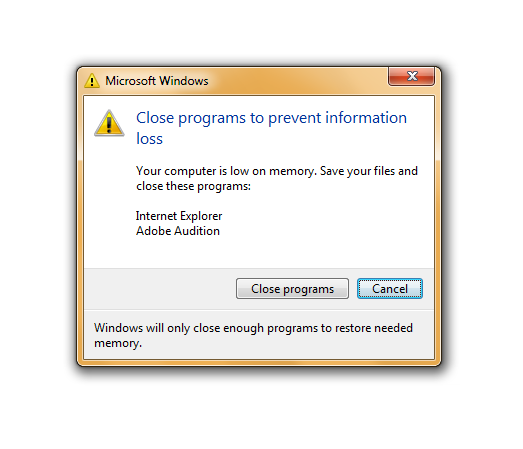523x449 pixels.
Task: Click the Close programs button
Action: click(292, 289)
